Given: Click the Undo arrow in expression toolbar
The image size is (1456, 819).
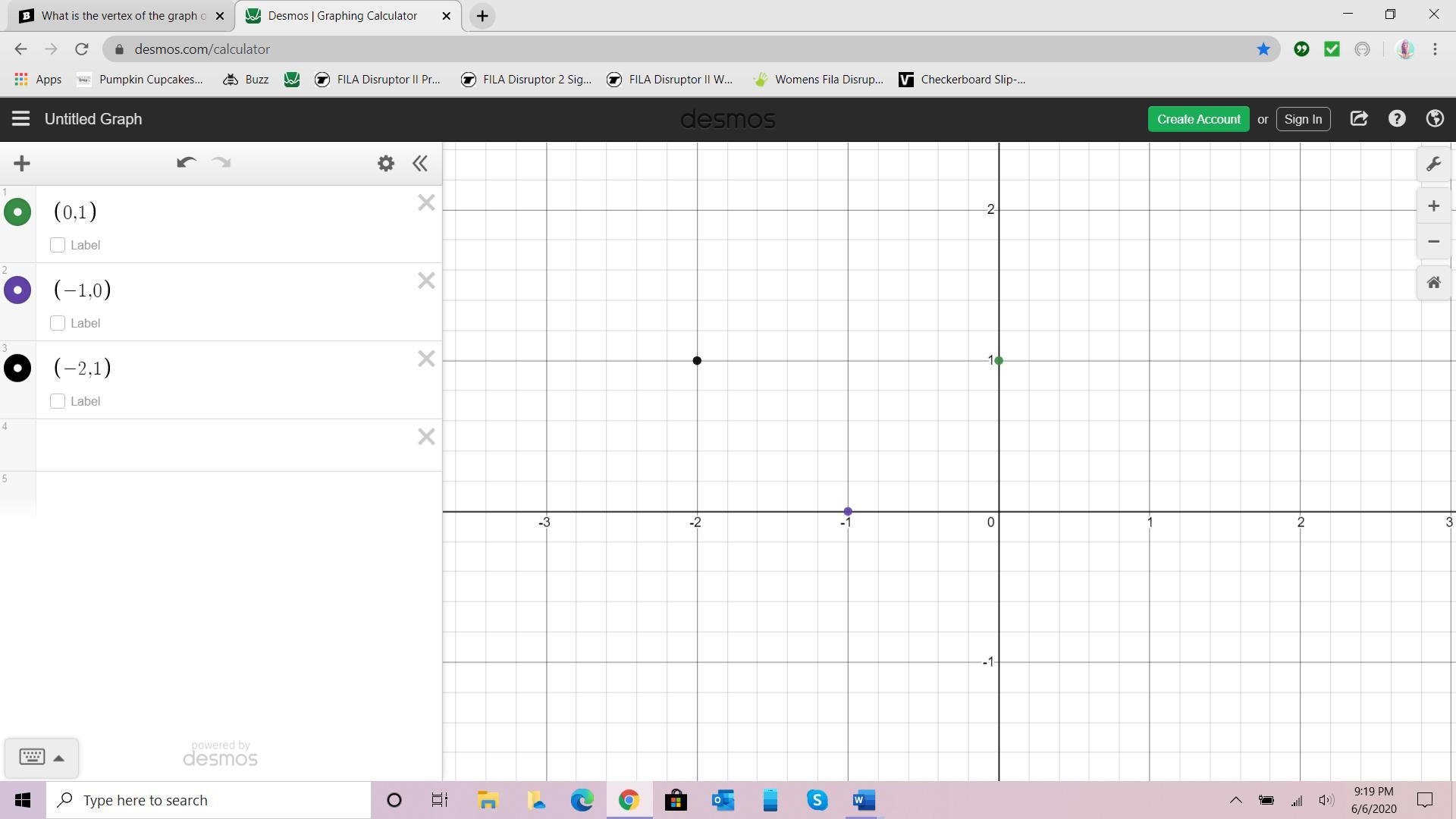Looking at the screenshot, I should coord(186,163).
